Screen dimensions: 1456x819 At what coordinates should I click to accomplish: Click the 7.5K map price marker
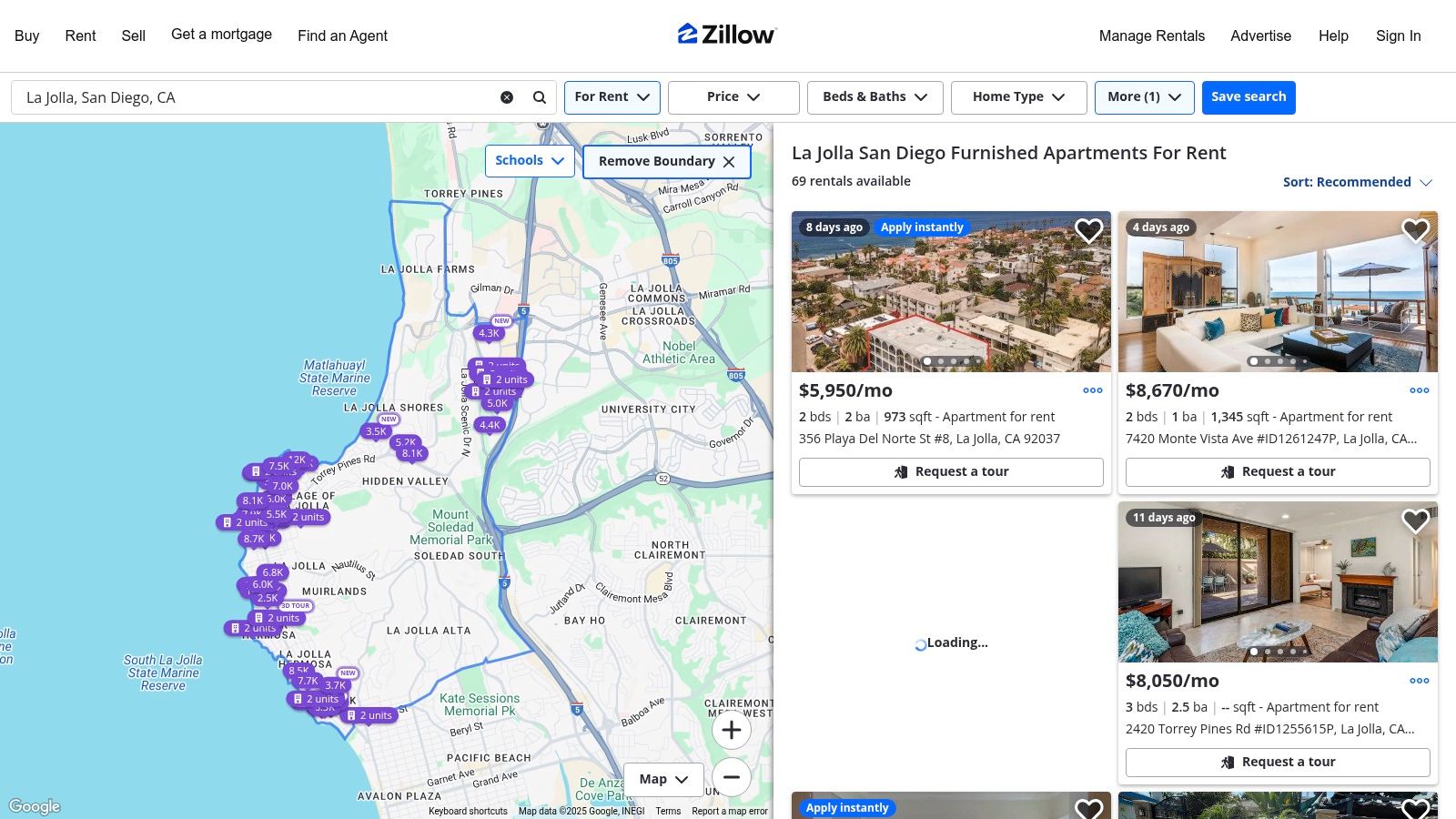(278, 466)
